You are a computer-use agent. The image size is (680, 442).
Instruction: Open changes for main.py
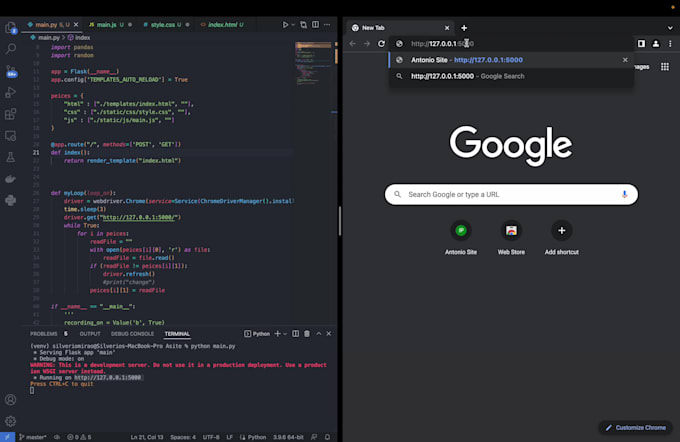(304, 25)
